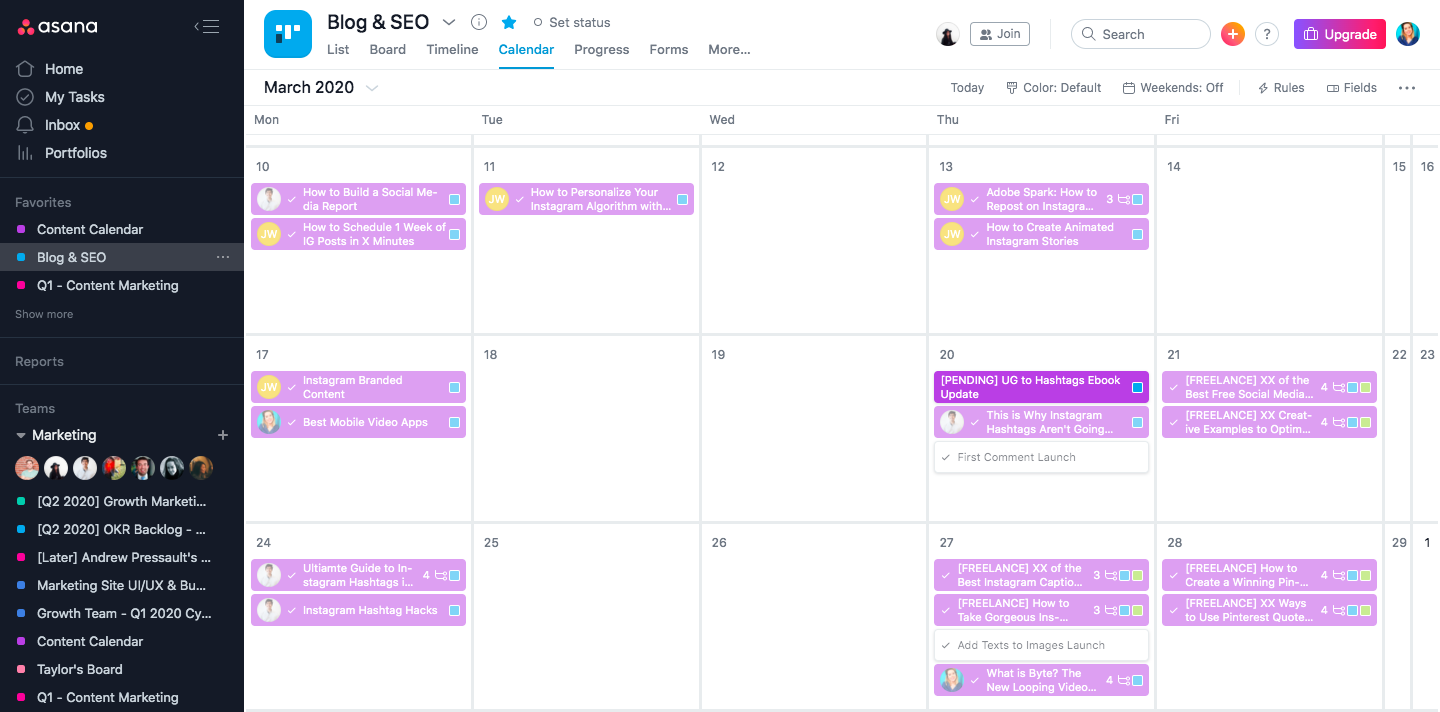
Task: Open the Blog & SEO title chevron dropdown
Action: coord(448,21)
